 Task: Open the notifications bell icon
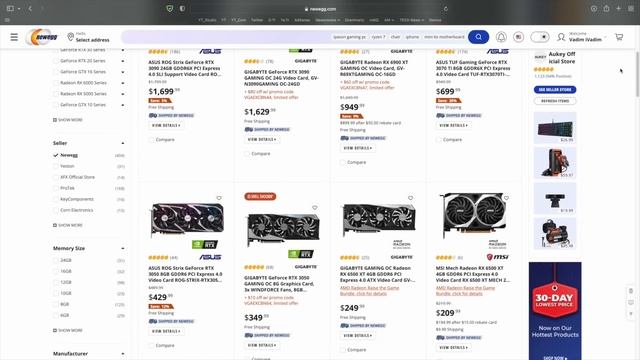[x=501, y=37]
